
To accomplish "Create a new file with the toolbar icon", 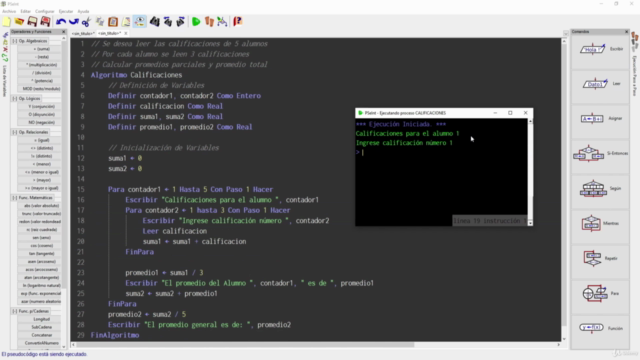I will [x=7, y=22].
